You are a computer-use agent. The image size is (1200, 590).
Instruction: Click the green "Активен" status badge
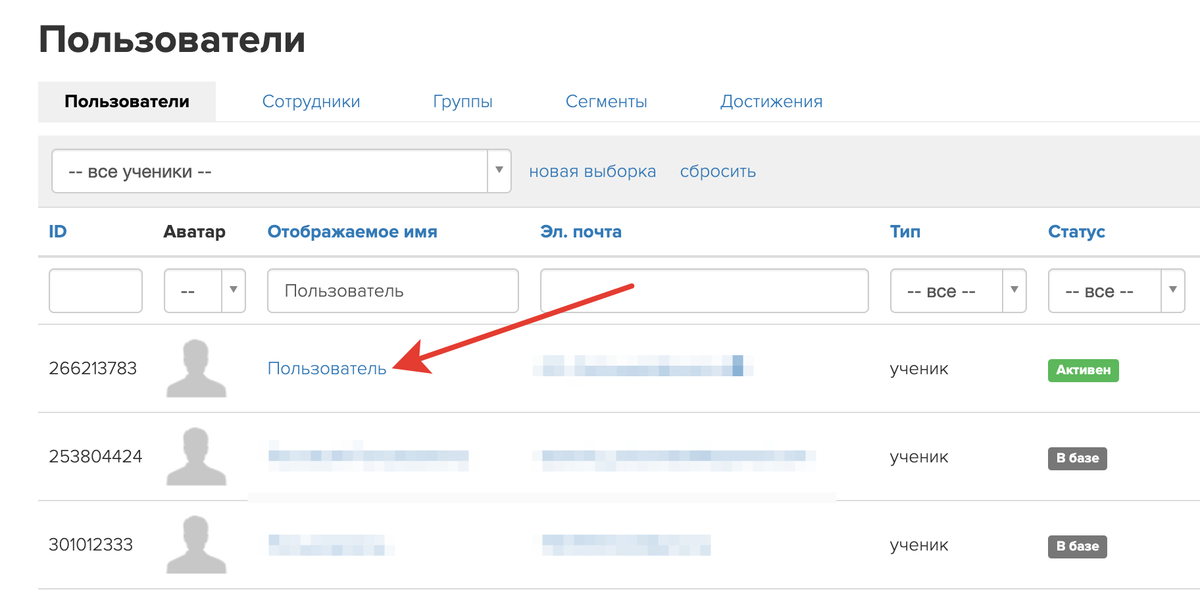[x=1083, y=369]
